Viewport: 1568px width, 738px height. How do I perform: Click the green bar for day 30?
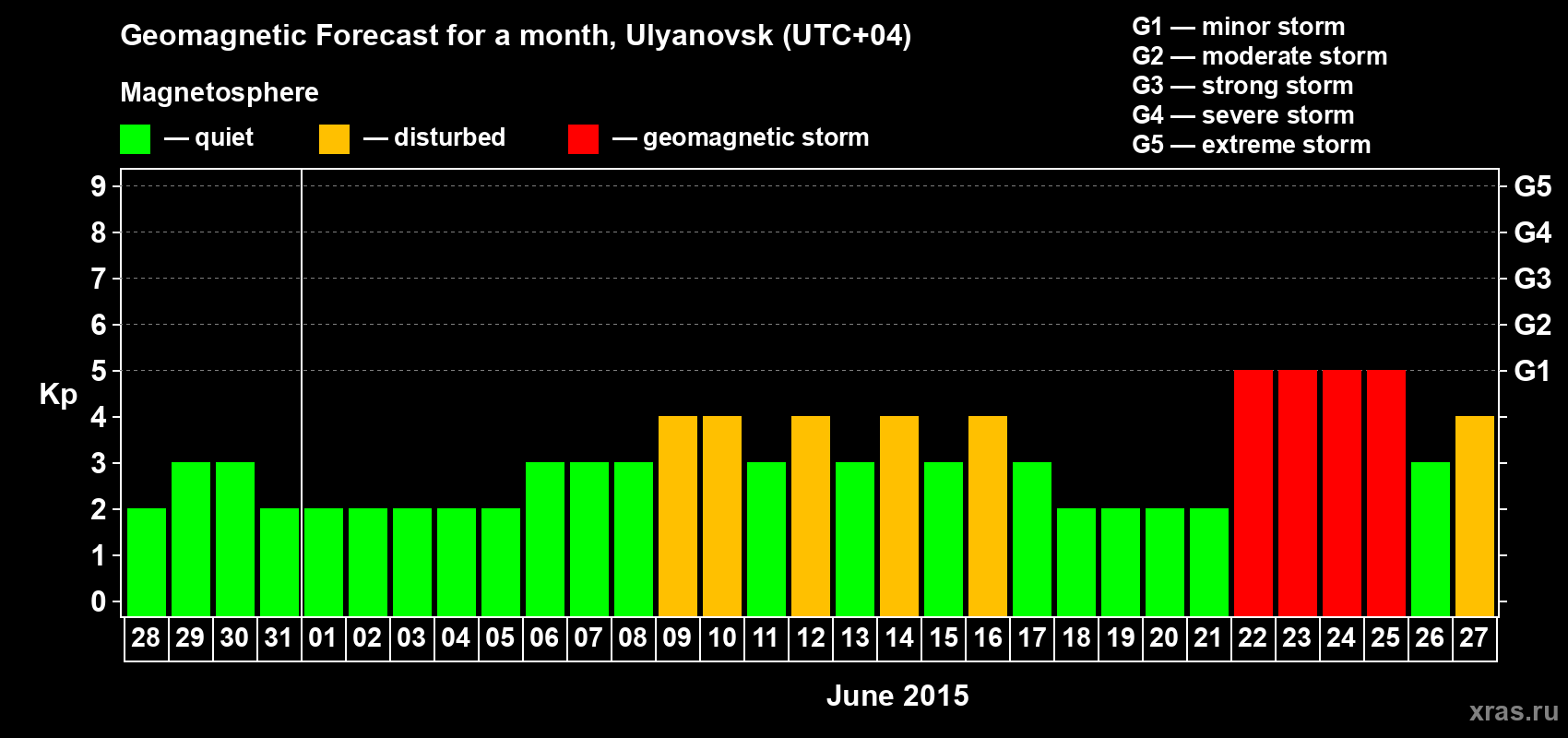[x=235, y=539]
